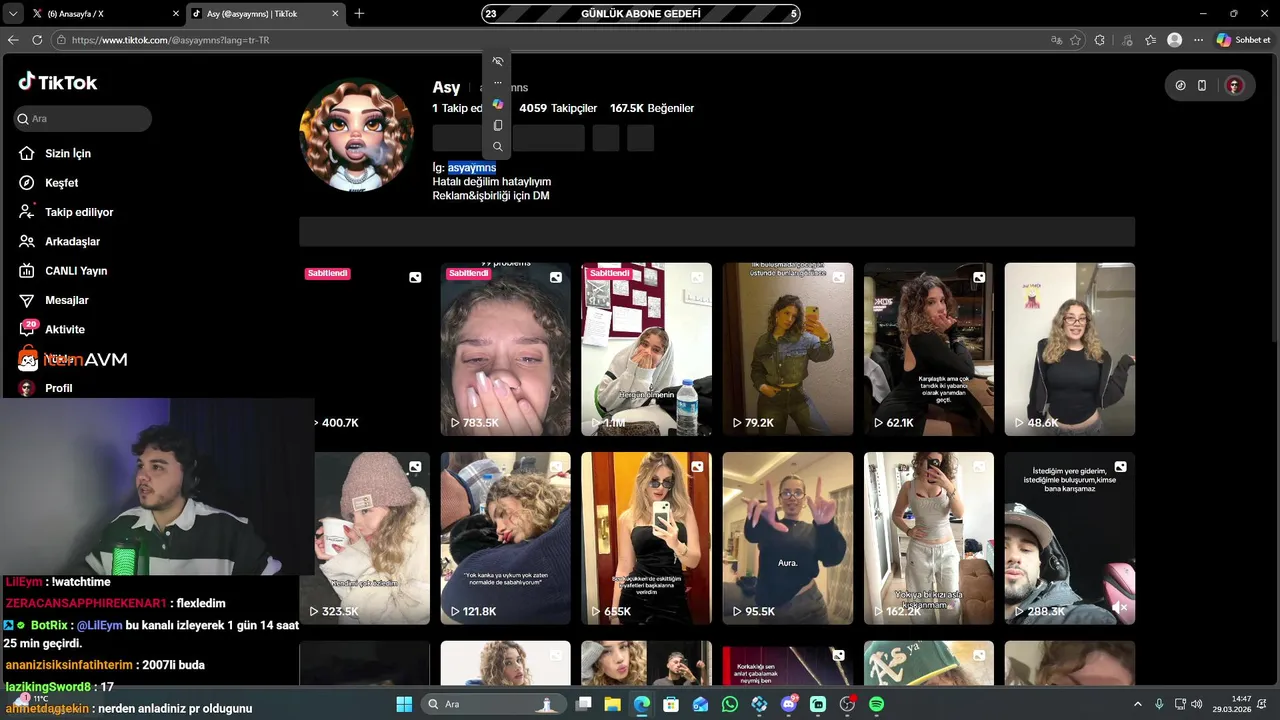Open the 4059 Takipçiler followers list
Screen dimensions: 1280x720
558,108
